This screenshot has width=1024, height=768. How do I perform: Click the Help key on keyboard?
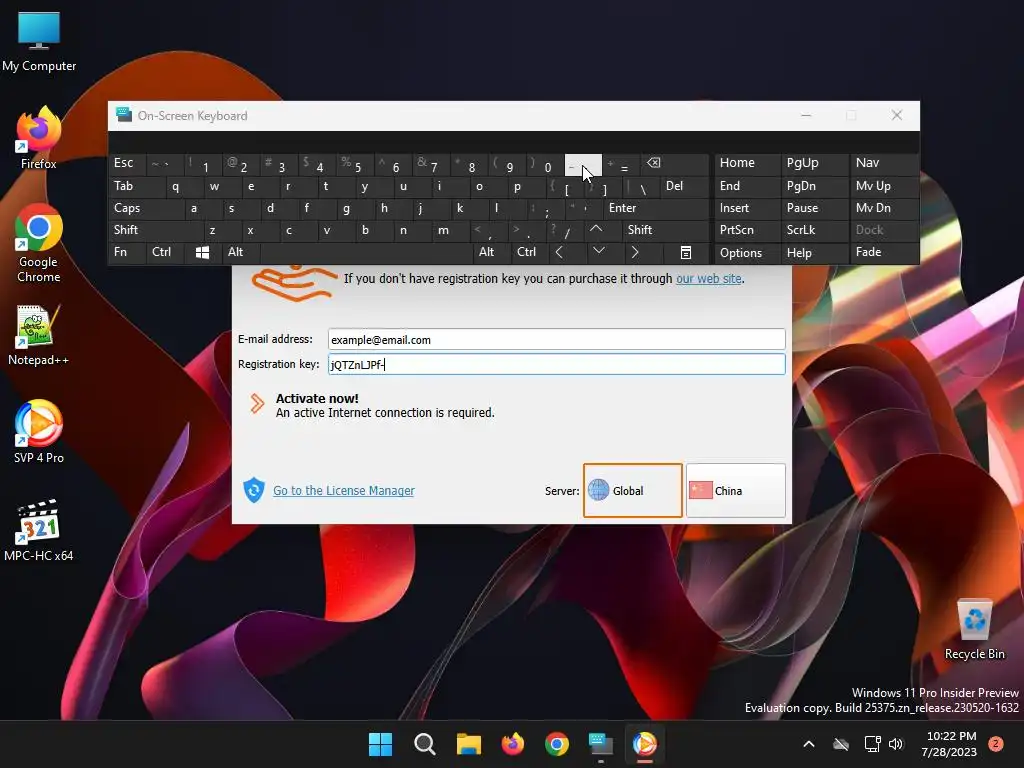[814, 253]
